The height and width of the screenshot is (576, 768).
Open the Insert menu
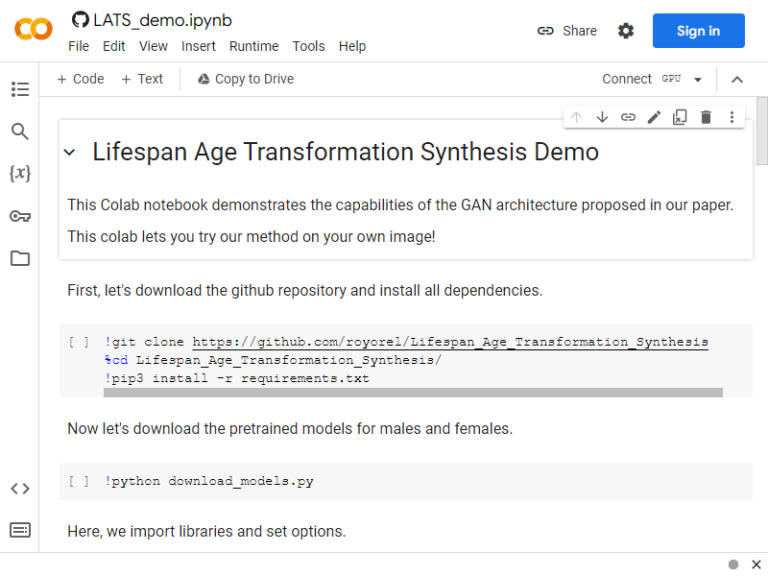point(198,46)
